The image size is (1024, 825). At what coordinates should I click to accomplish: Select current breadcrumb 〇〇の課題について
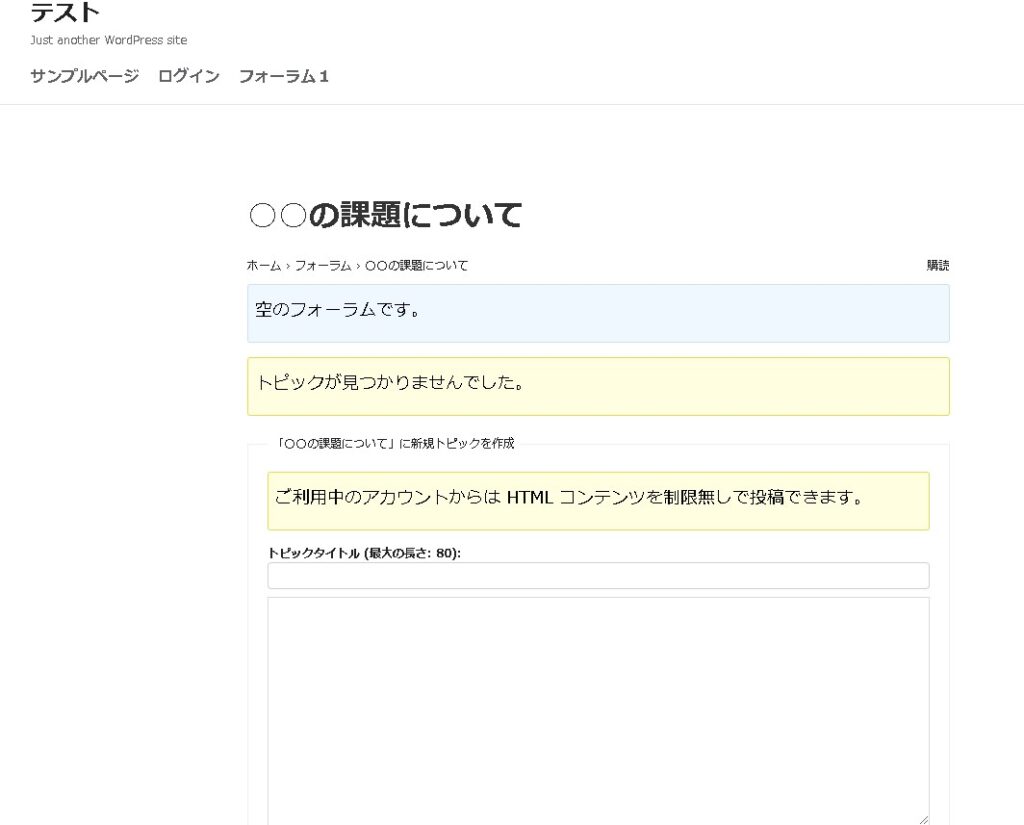[416, 266]
